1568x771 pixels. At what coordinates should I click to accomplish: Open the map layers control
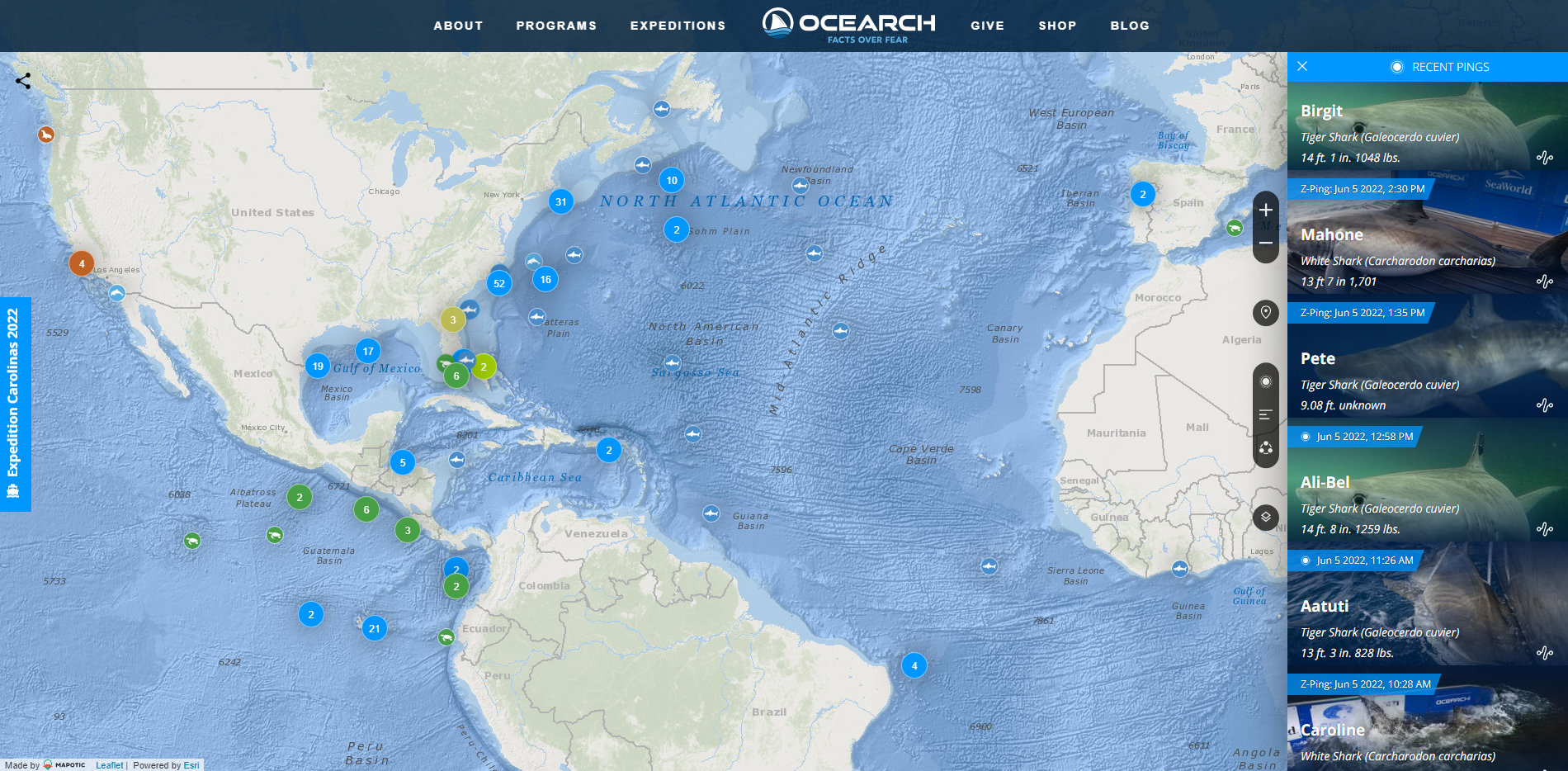1265,517
